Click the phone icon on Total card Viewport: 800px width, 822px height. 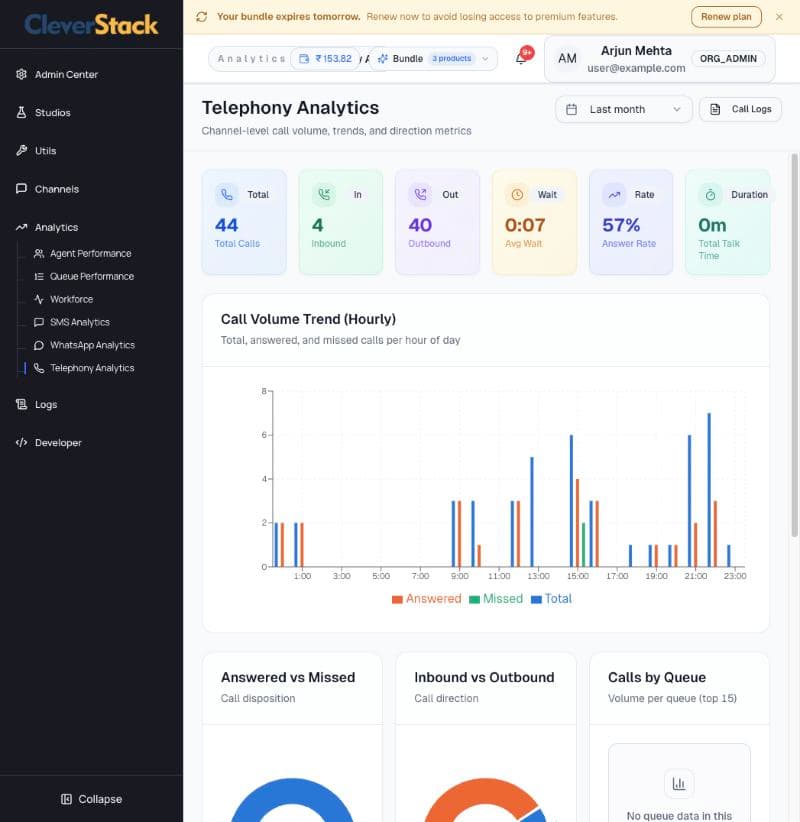[226, 194]
